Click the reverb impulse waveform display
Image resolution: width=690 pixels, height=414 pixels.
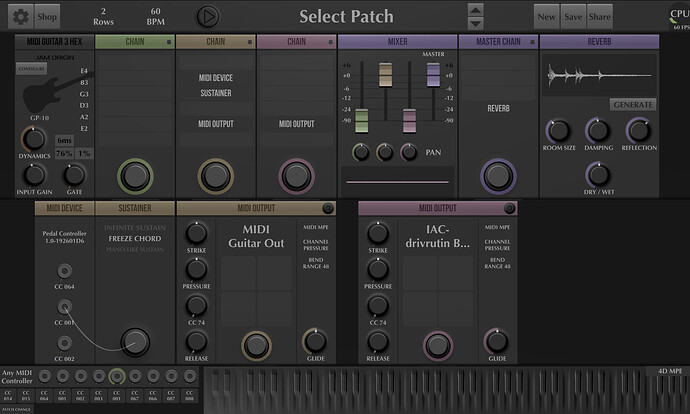(x=599, y=76)
